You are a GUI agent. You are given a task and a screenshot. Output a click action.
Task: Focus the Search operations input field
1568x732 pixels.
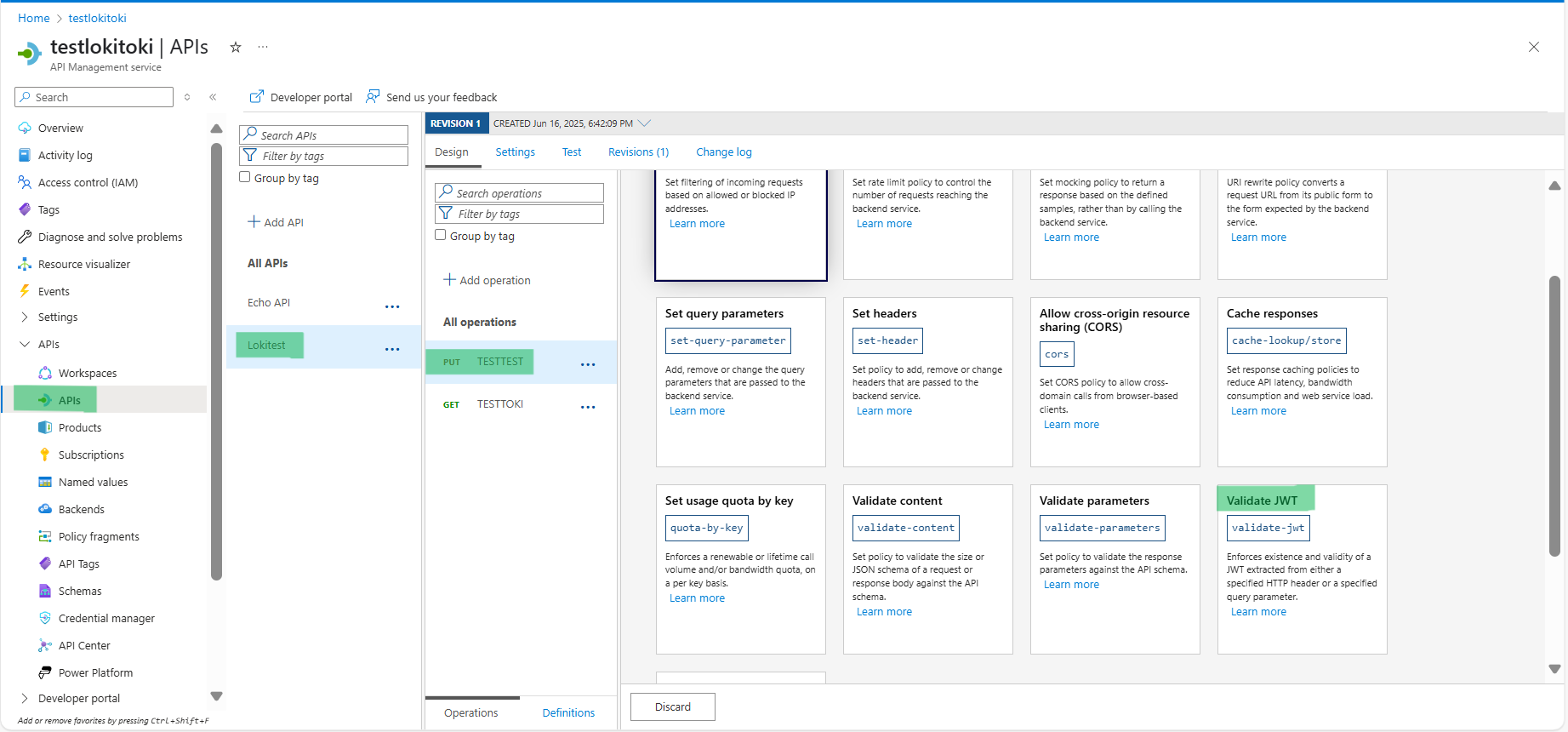pos(519,193)
